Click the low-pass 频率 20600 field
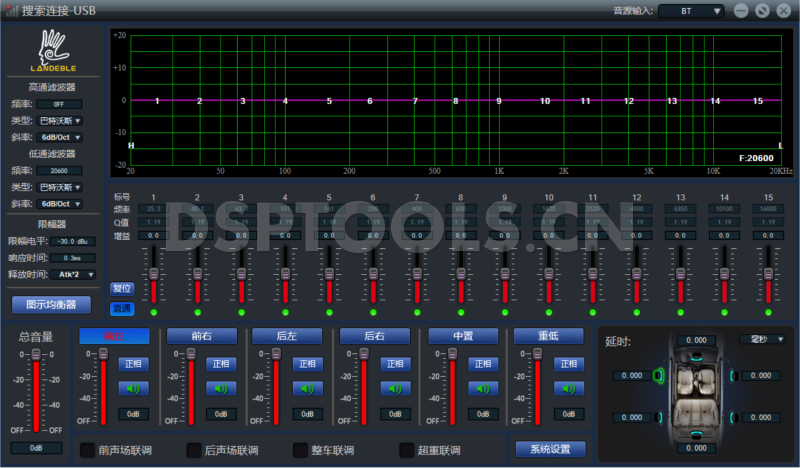The height and width of the screenshot is (468, 800). (x=59, y=171)
